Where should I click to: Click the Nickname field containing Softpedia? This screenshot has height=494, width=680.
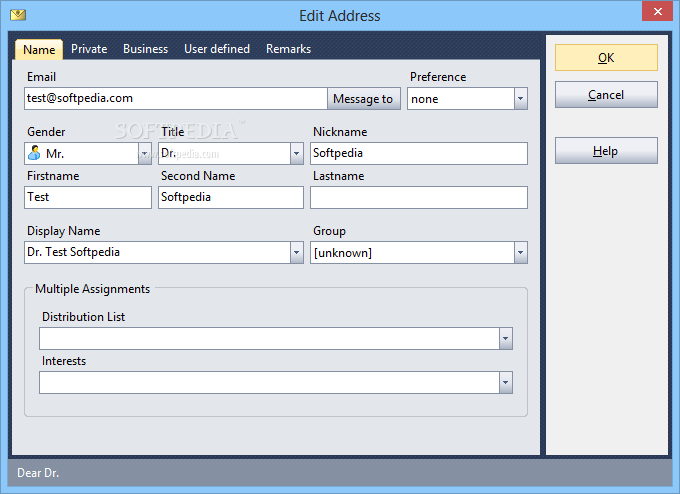click(x=419, y=154)
